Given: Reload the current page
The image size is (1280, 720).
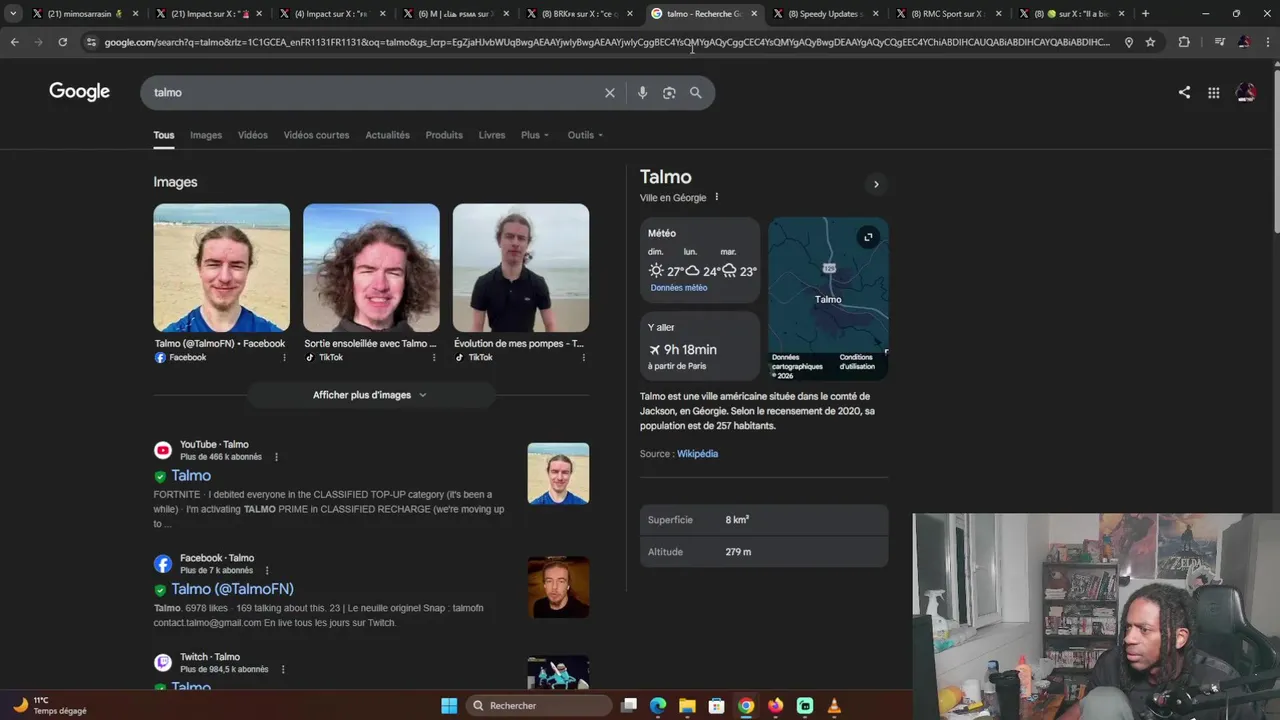Looking at the screenshot, I should coord(62,42).
